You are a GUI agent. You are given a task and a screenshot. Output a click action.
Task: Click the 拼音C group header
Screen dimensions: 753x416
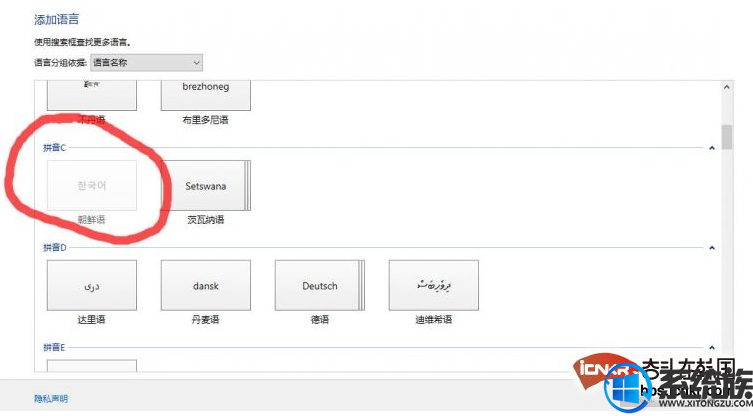click(54, 147)
